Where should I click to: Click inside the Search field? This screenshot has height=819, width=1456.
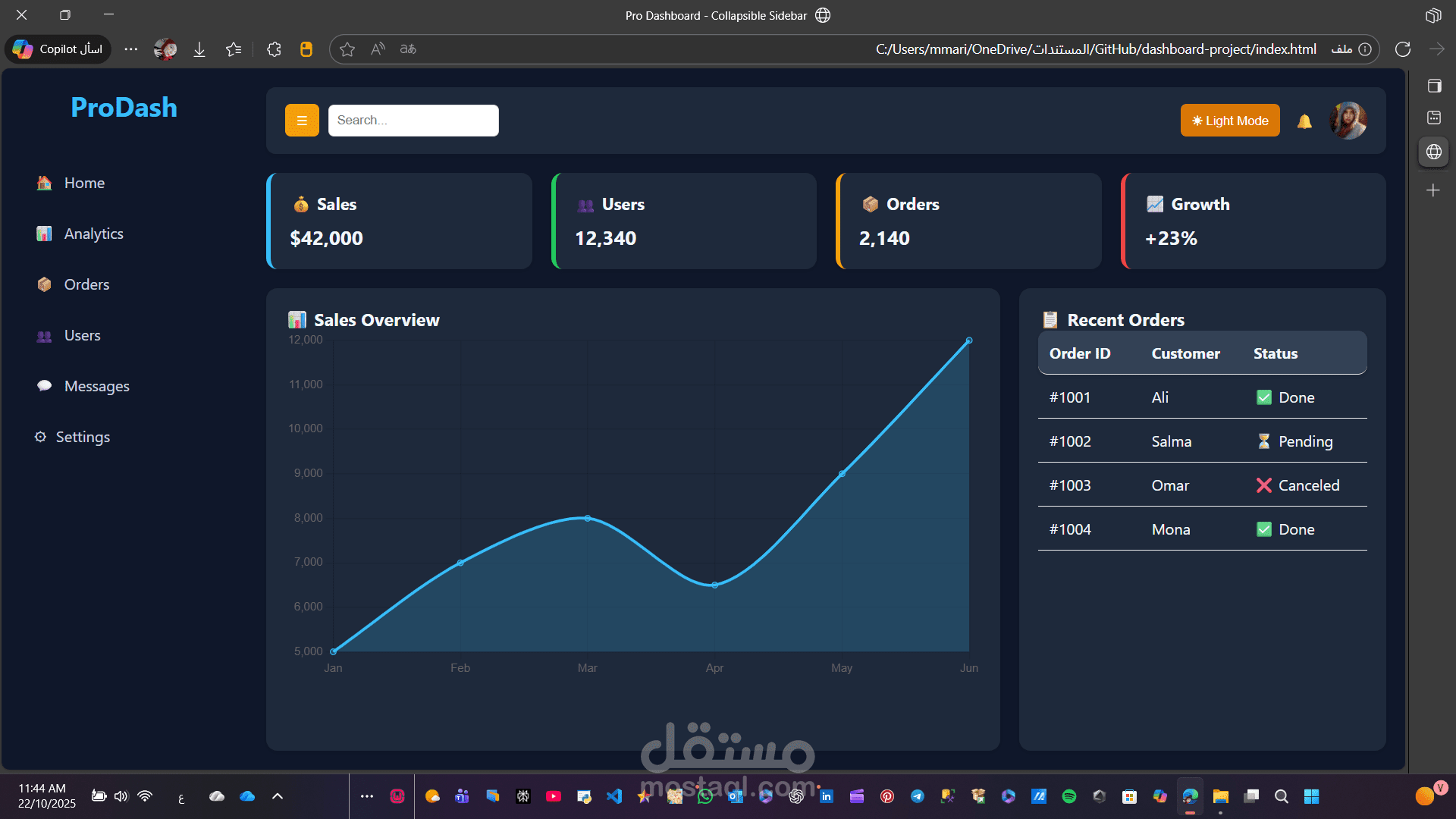coord(413,120)
